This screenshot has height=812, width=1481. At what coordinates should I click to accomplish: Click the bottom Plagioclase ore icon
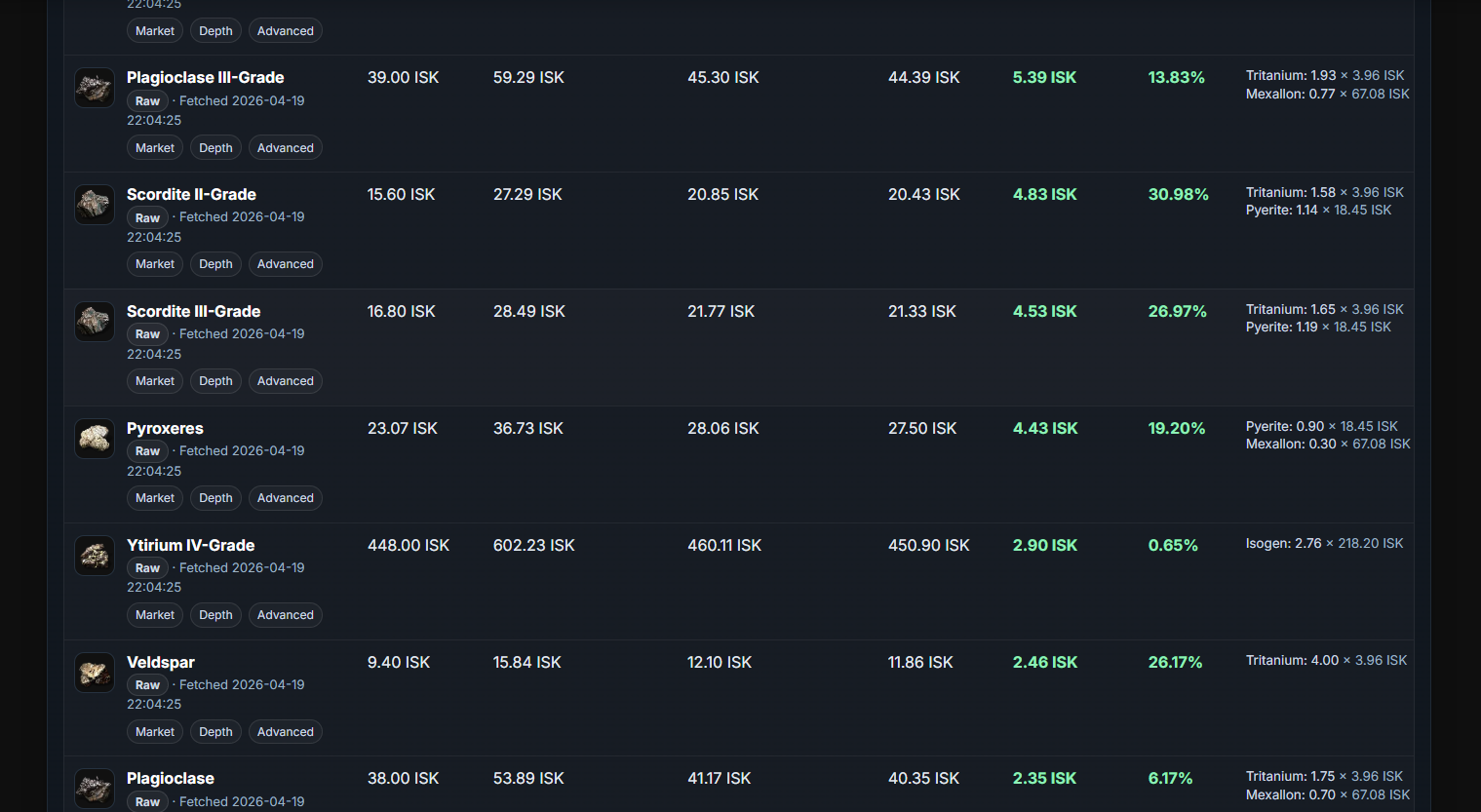point(95,788)
